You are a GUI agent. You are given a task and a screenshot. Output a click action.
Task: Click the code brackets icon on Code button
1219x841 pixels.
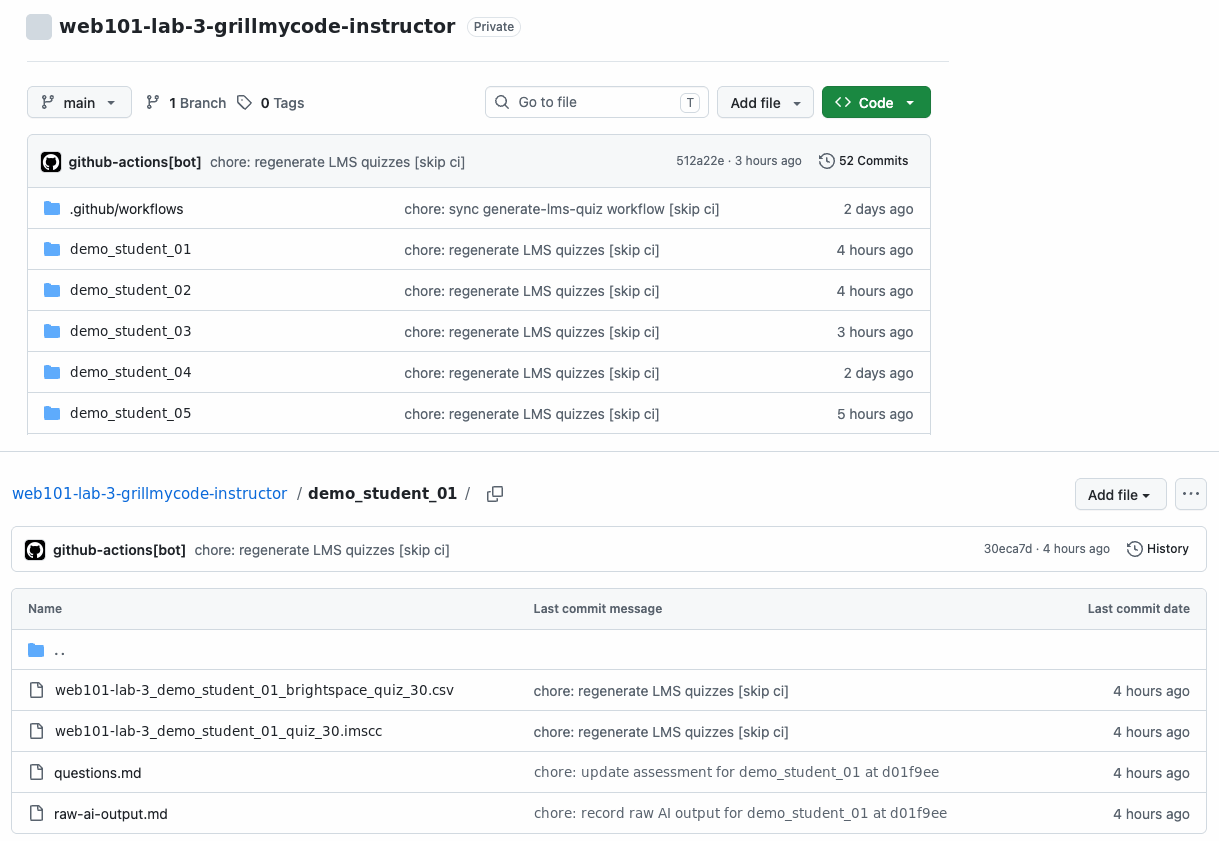coord(843,103)
